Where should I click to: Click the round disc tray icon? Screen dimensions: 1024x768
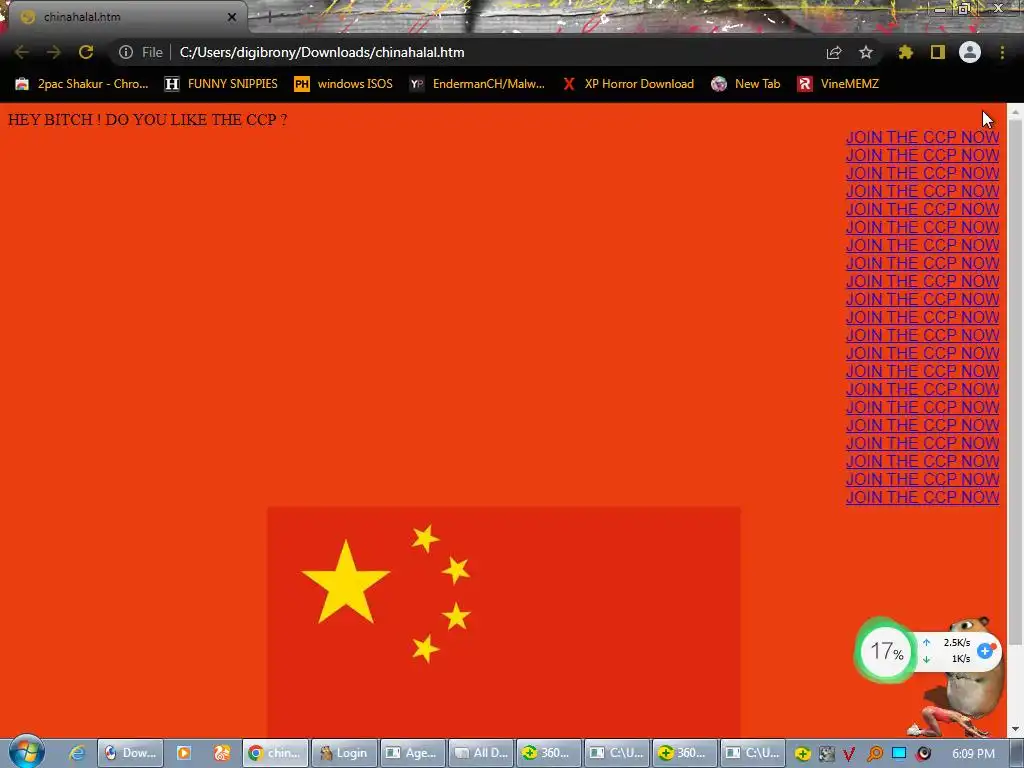point(923,754)
